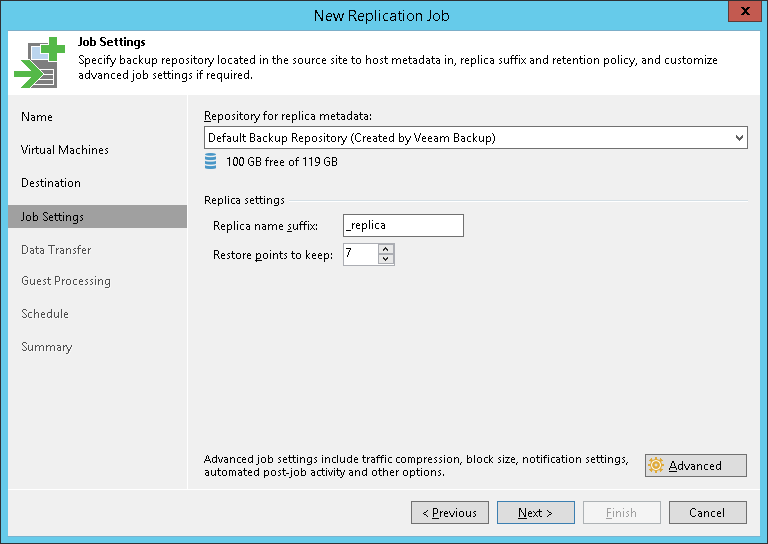Screen dimensions: 768x544
Task: Open the Guest Processing step
Action: pyautogui.click(x=66, y=281)
